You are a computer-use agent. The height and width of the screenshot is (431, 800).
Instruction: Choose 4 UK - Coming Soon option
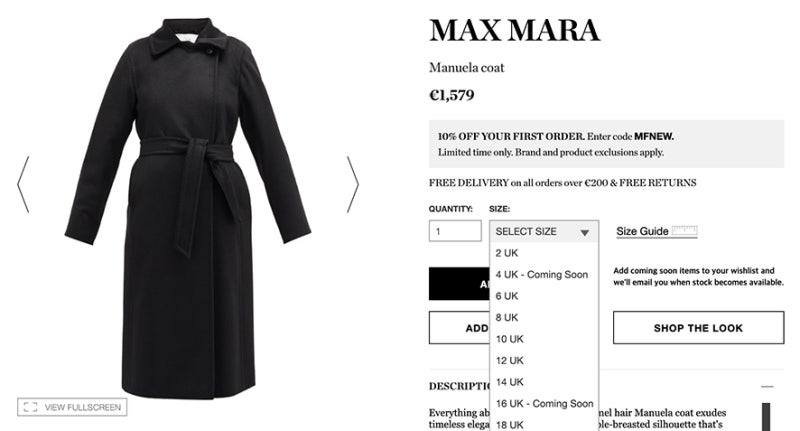point(544,274)
